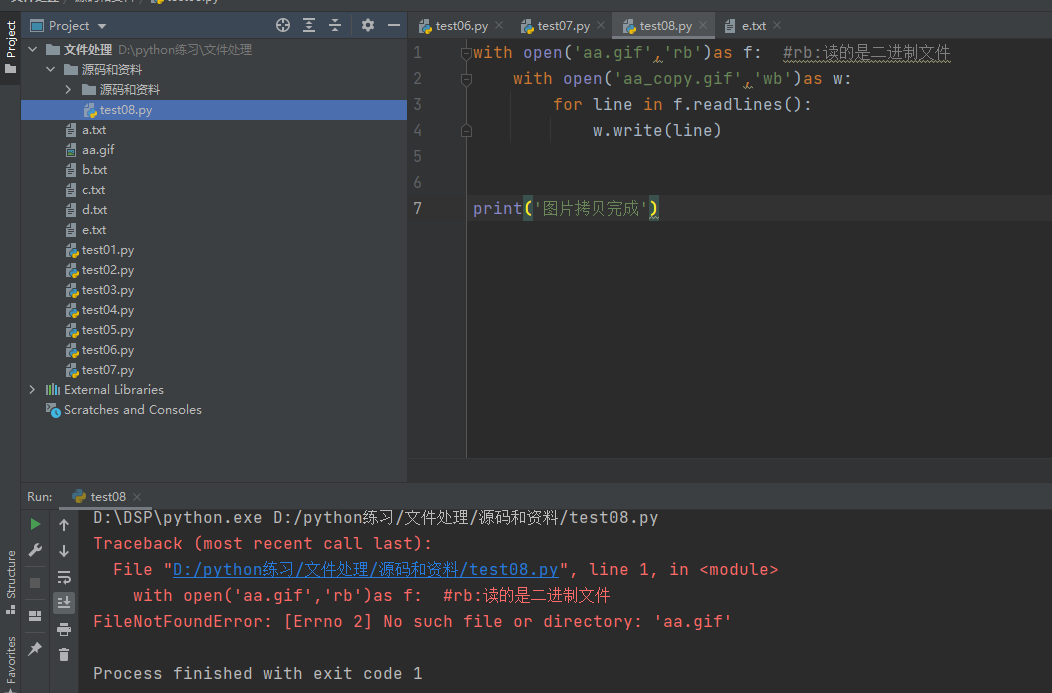The width and height of the screenshot is (1052, 693).
Task: Click the Down stack trace arrow
Action: click(x=64, y=551)
